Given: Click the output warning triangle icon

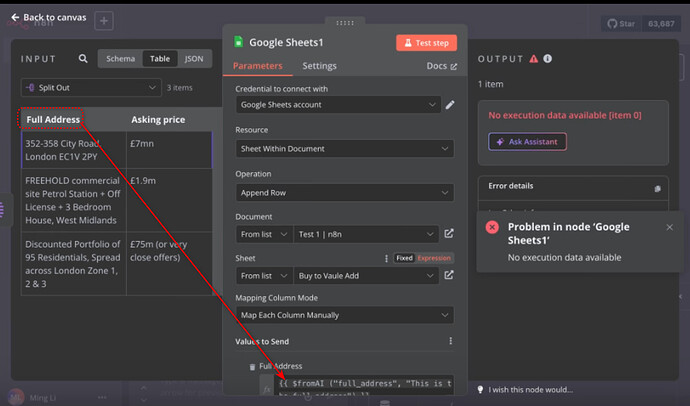Looking at the screenshot, I should [x=534, y=59].
